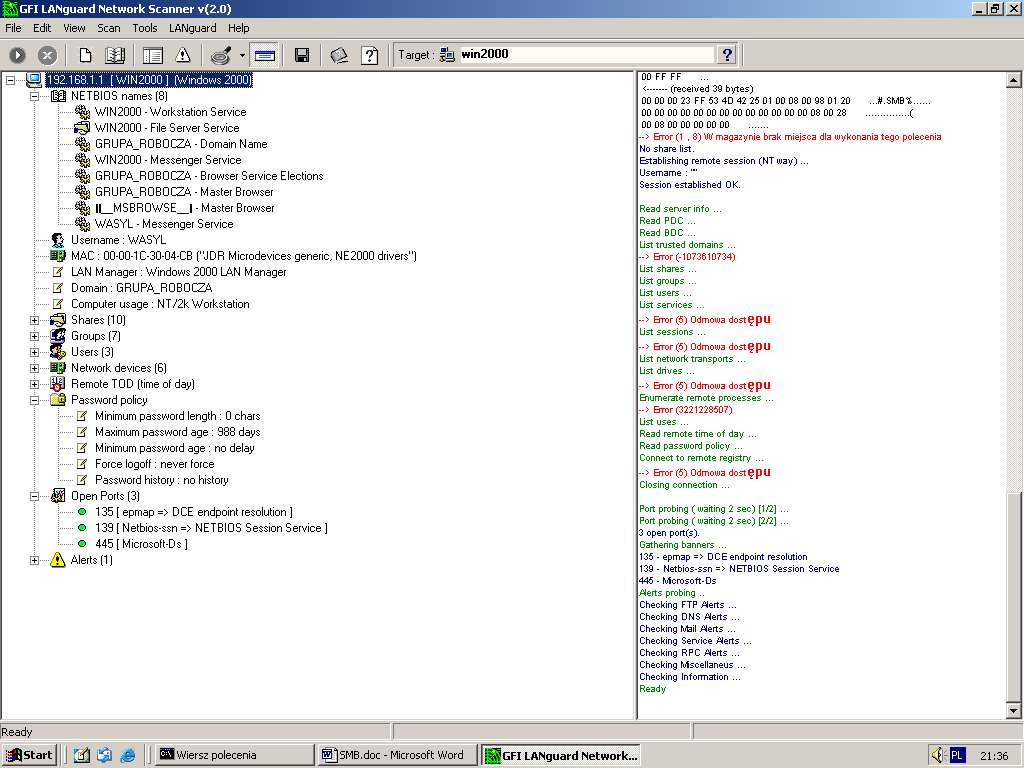
Task: Open the help document toolbar icon
Action: [x=370, y=56]
